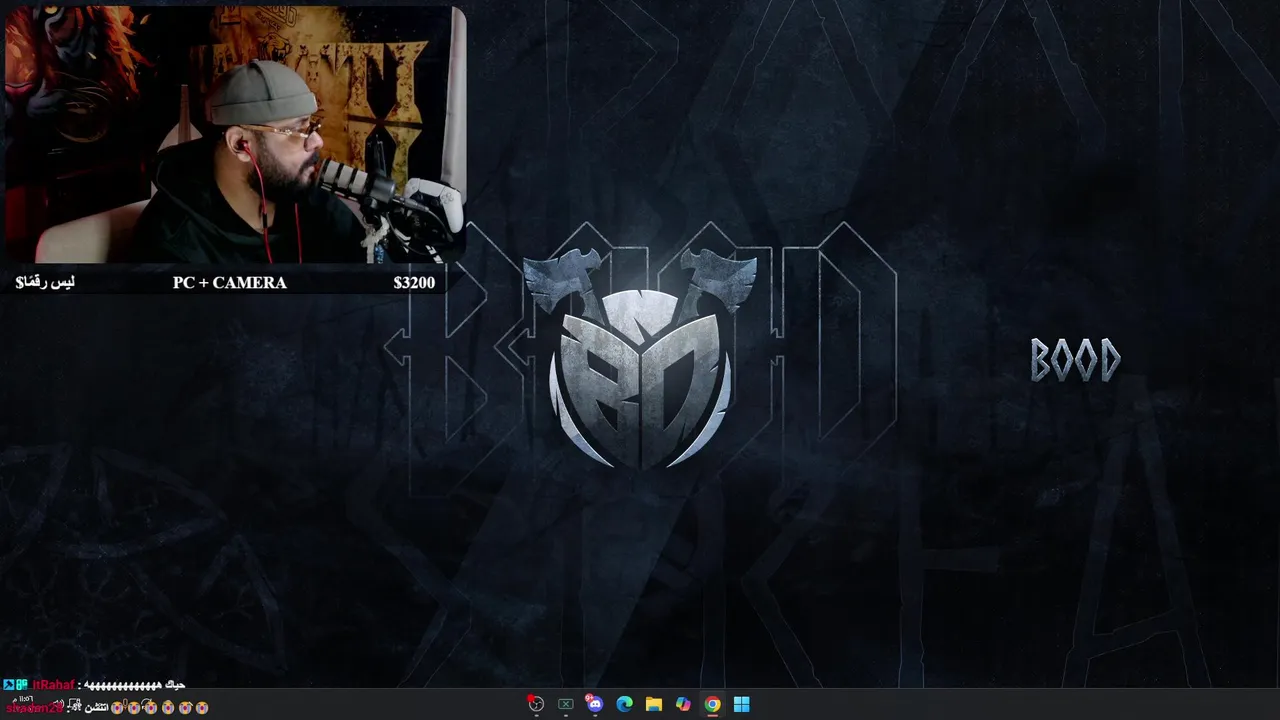The width and height of the screenshot is (1280, 720).
Task: Click the $3200 goal amount
Action: coord(414,283)
